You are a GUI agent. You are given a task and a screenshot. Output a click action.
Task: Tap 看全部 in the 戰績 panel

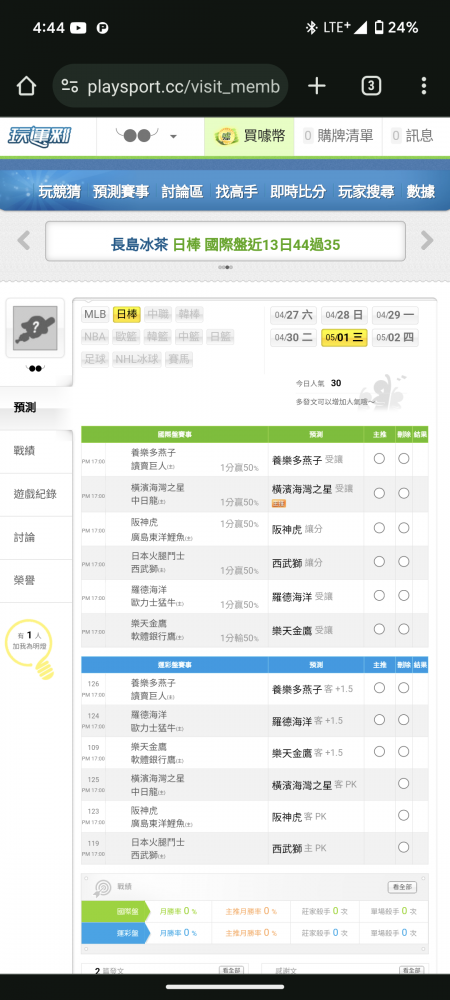tap(402, 888)
